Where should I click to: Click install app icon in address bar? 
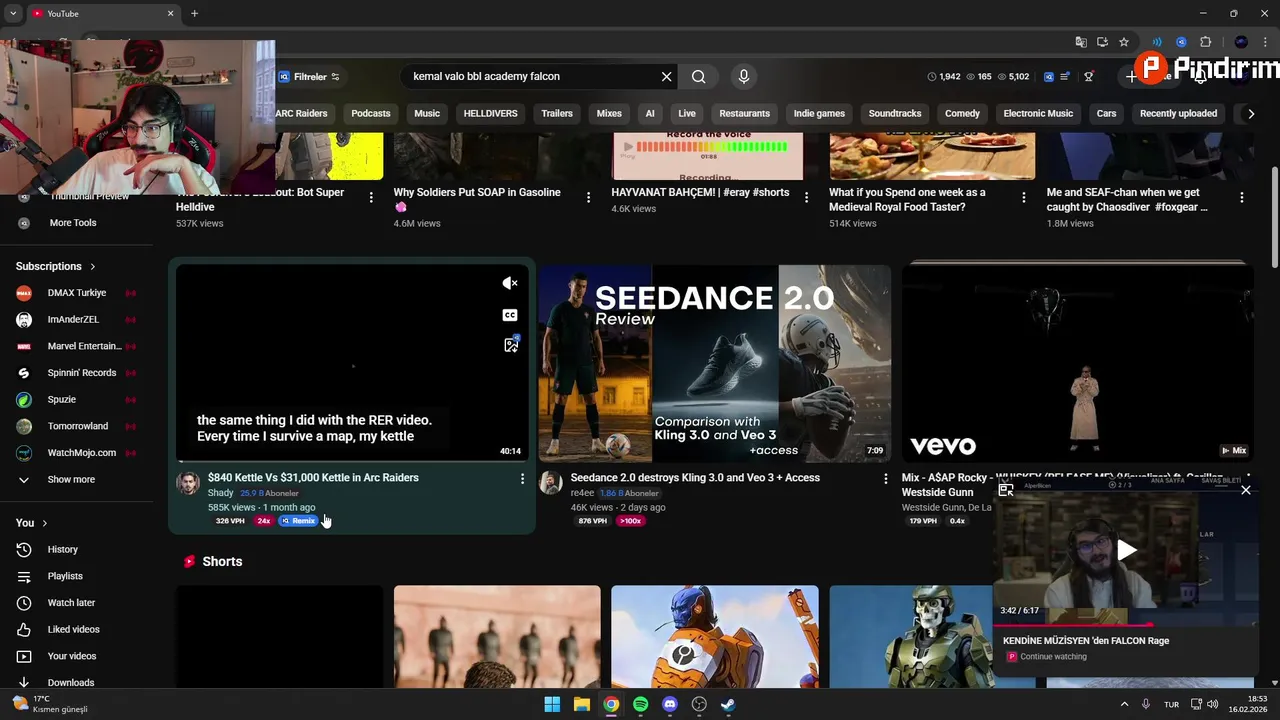pyautogui.click(x=1102, y=42)
